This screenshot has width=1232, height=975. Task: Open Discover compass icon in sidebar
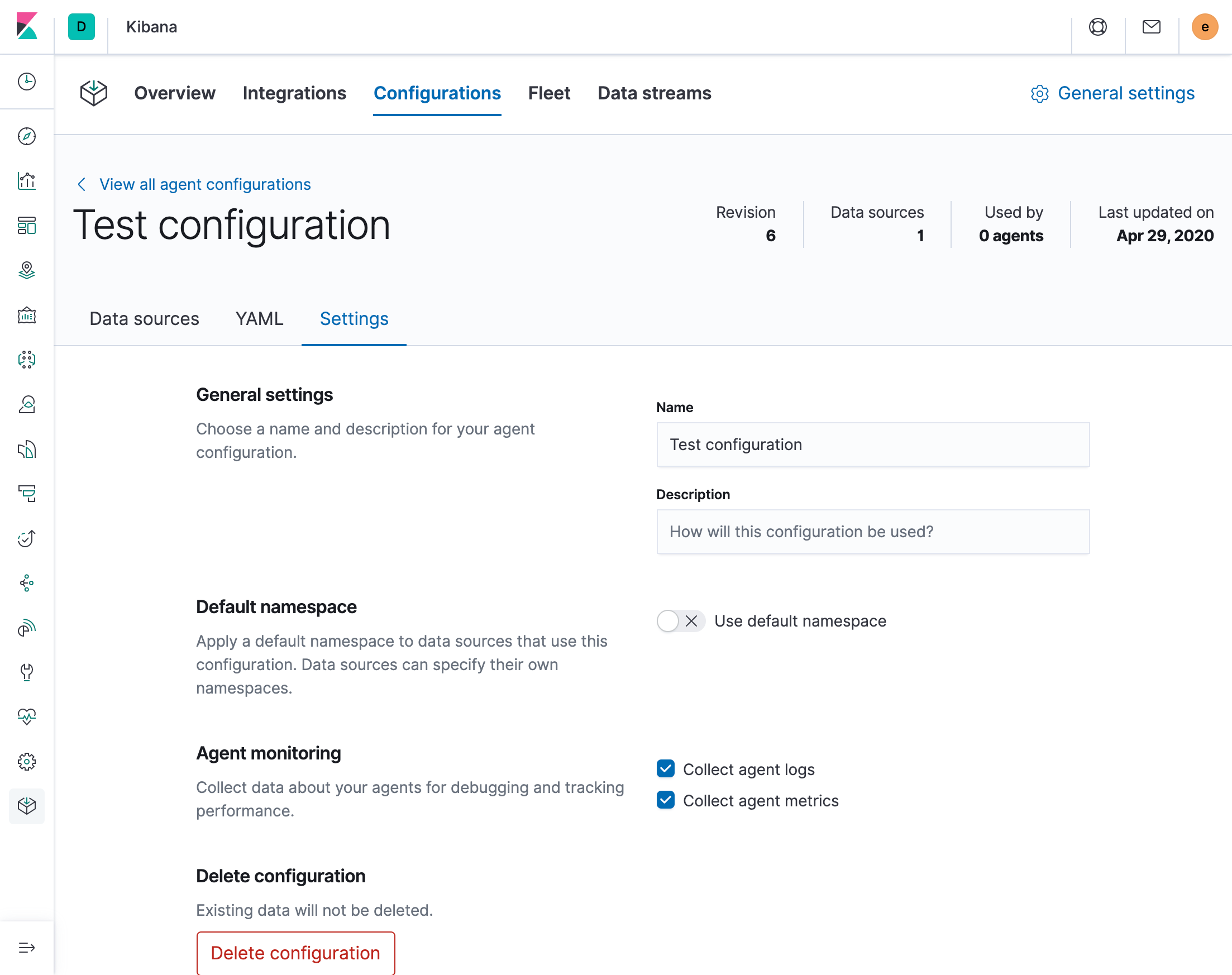(x=27, y=136)
